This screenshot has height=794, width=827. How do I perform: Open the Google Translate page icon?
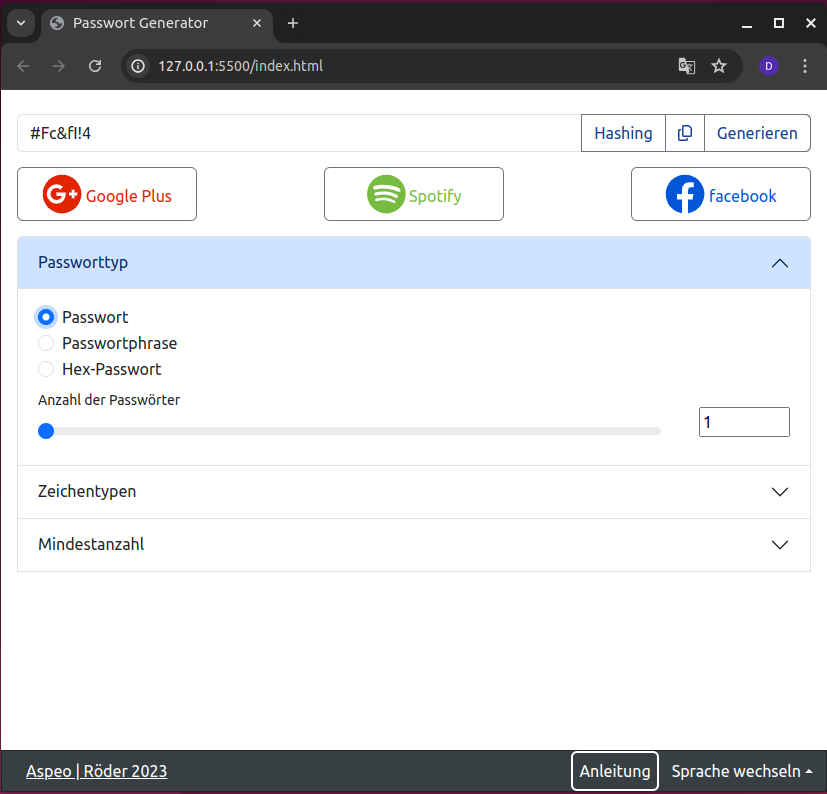(x=686, y=66)
